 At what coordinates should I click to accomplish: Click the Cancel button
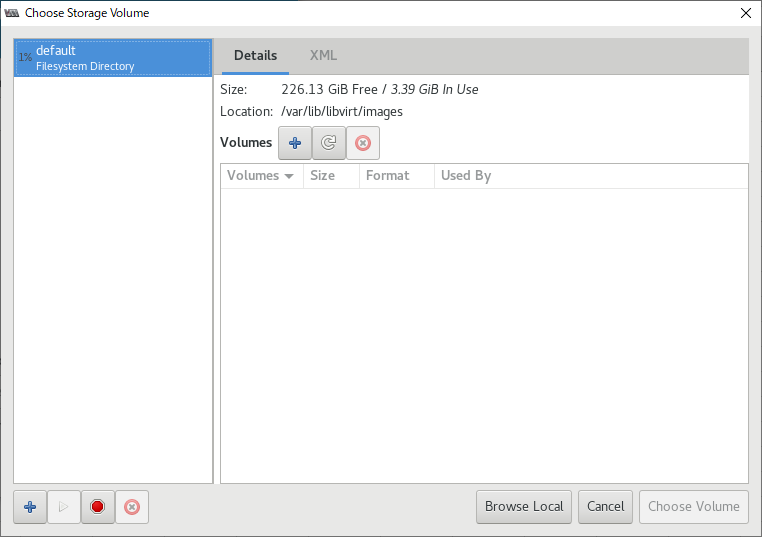(605, 507)
